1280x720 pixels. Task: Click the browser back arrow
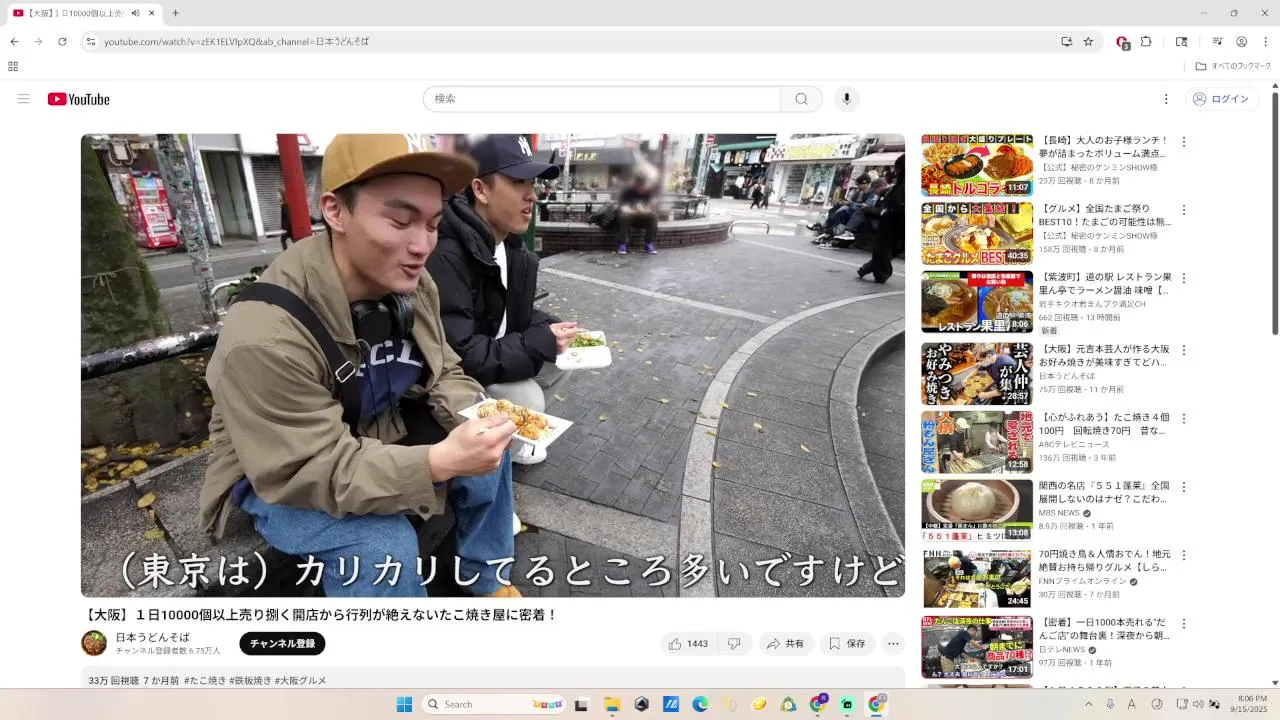click(x=14, y=41)
